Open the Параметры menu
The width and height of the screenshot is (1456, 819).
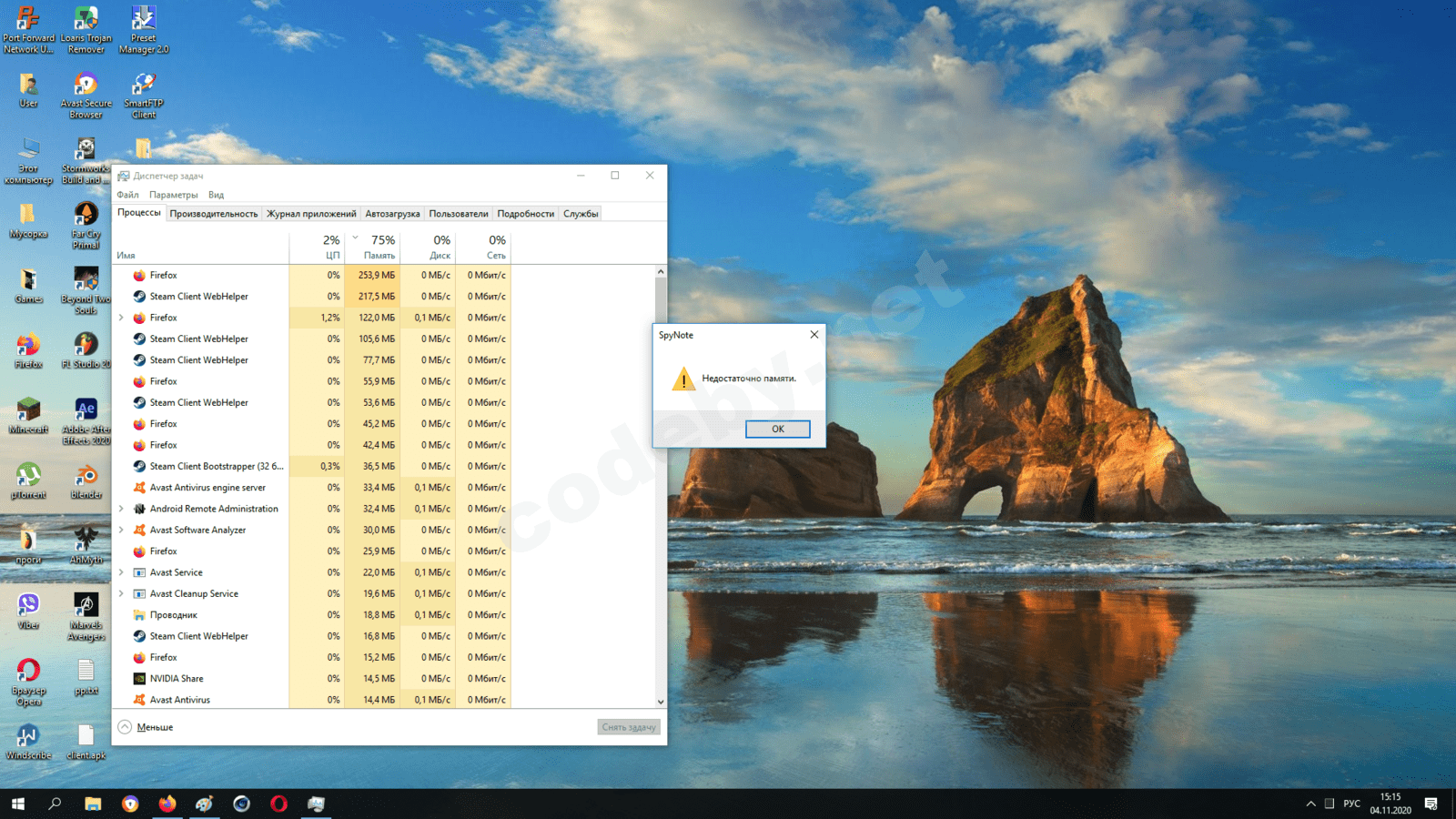click(x=173, y=195)
